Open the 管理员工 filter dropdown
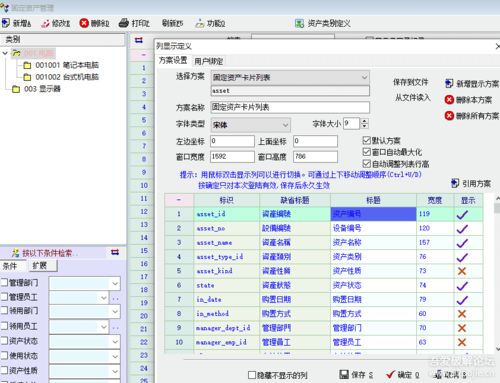 coord(104,298)
